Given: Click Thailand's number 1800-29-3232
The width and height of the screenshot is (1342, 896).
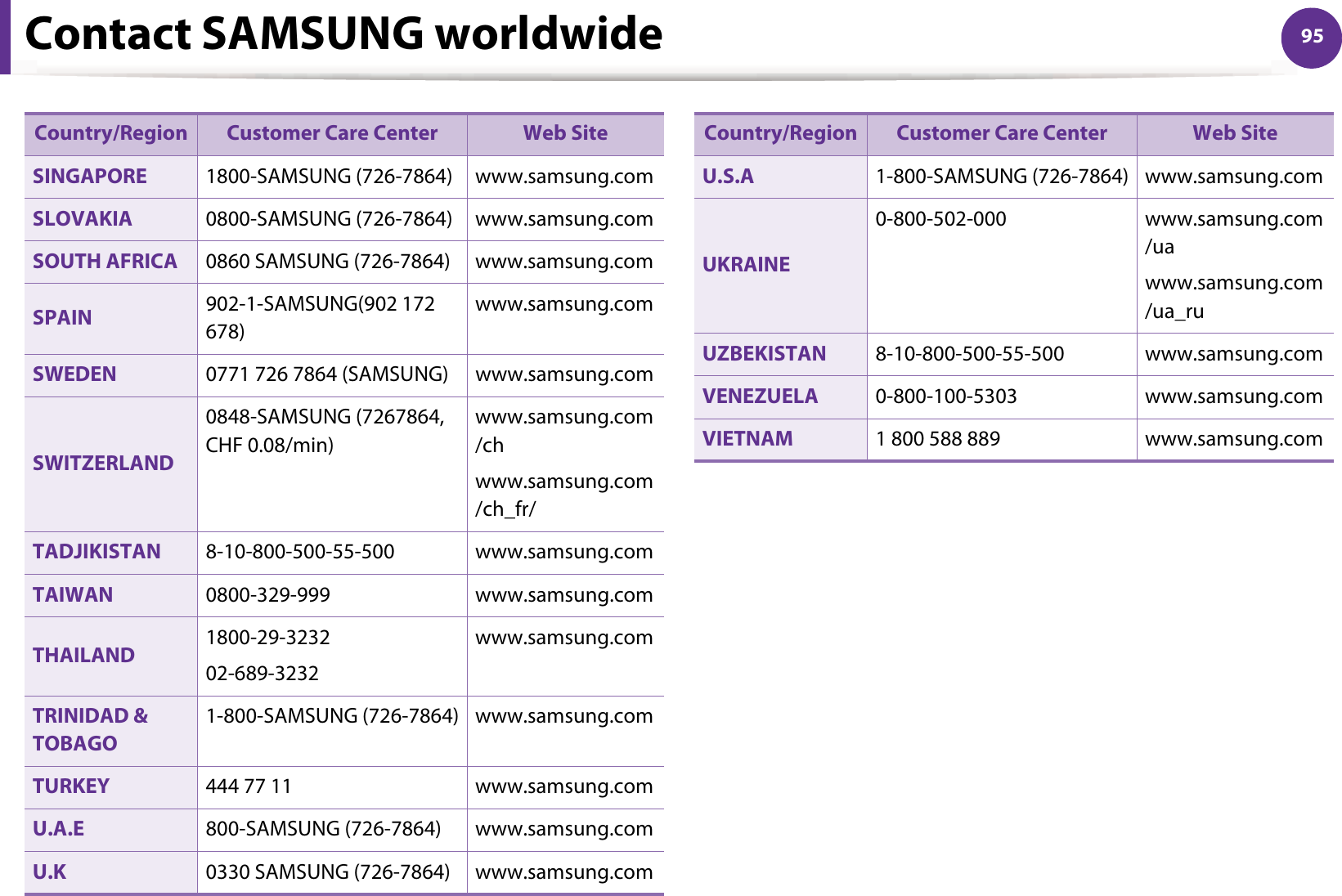Looking at the screenshot, I should pyautogui.click(x=268, y=638).
